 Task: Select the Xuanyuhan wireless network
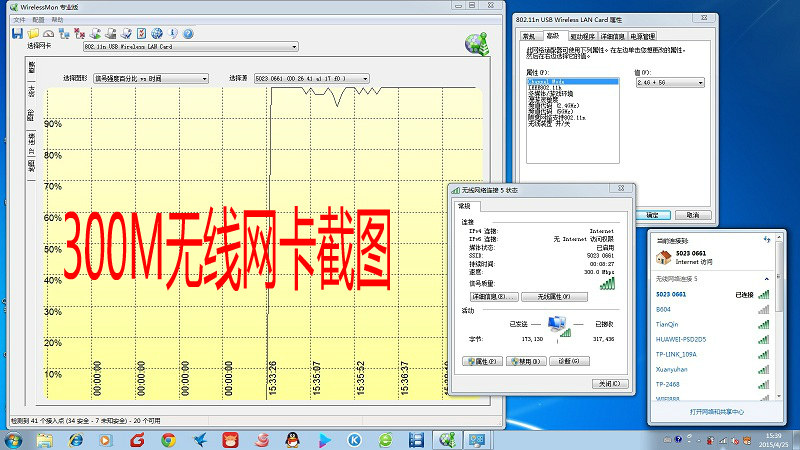712,369
